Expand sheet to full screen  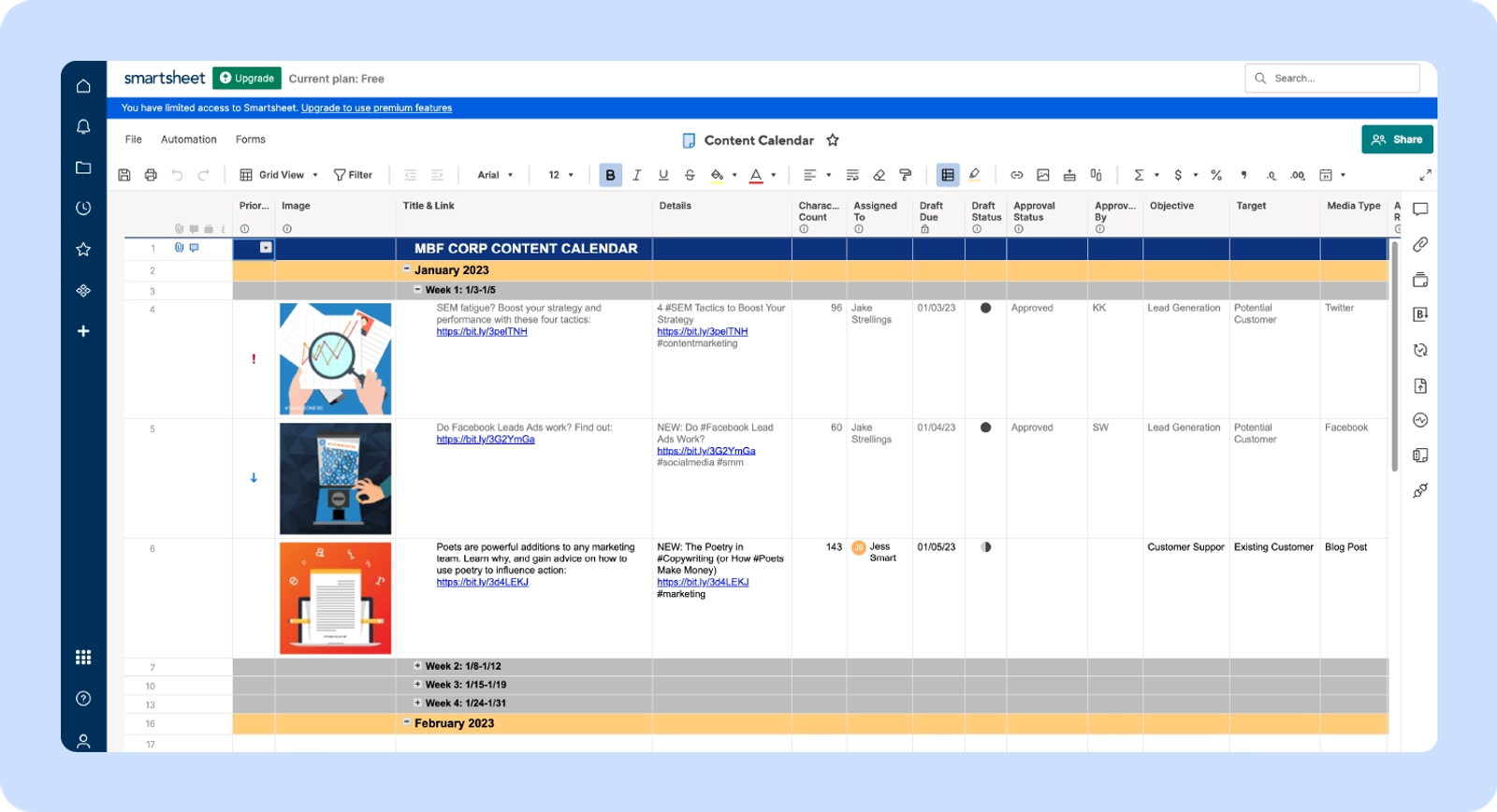tap(1425, 175)
